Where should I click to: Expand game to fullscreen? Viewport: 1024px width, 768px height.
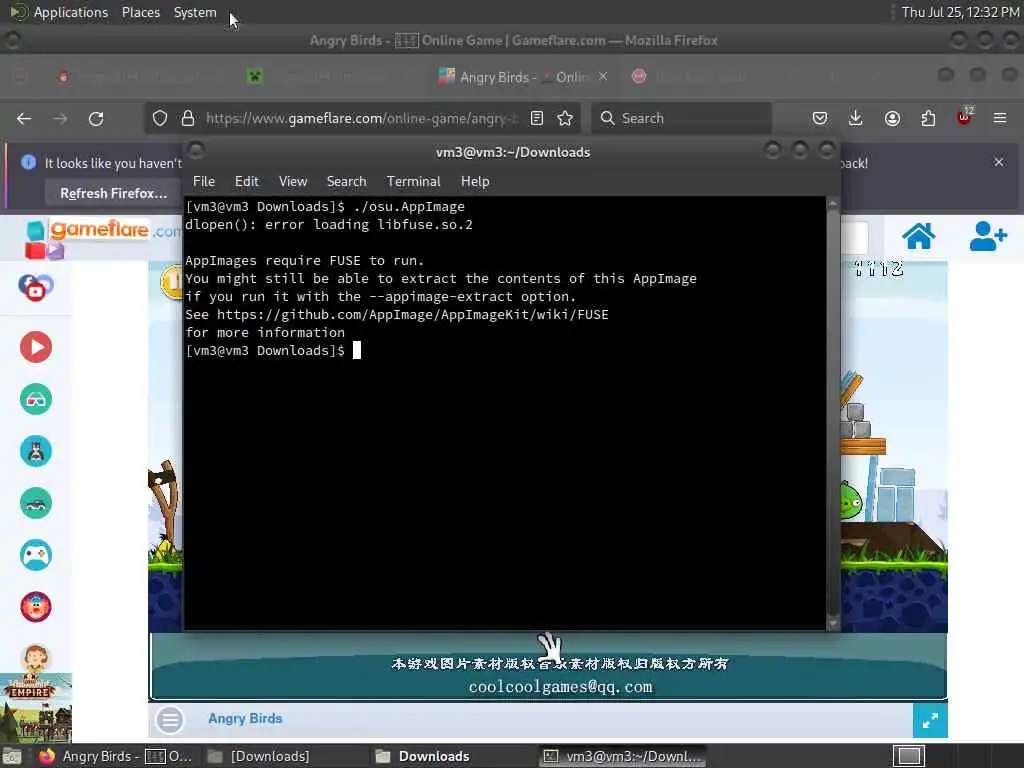coord(930,720)
